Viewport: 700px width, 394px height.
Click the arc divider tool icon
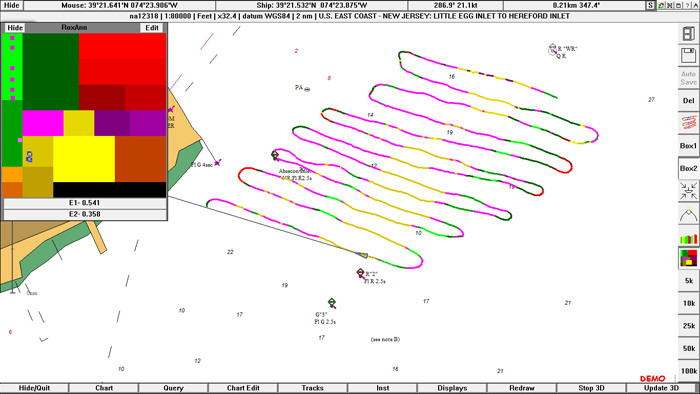[x=688, y=213]
